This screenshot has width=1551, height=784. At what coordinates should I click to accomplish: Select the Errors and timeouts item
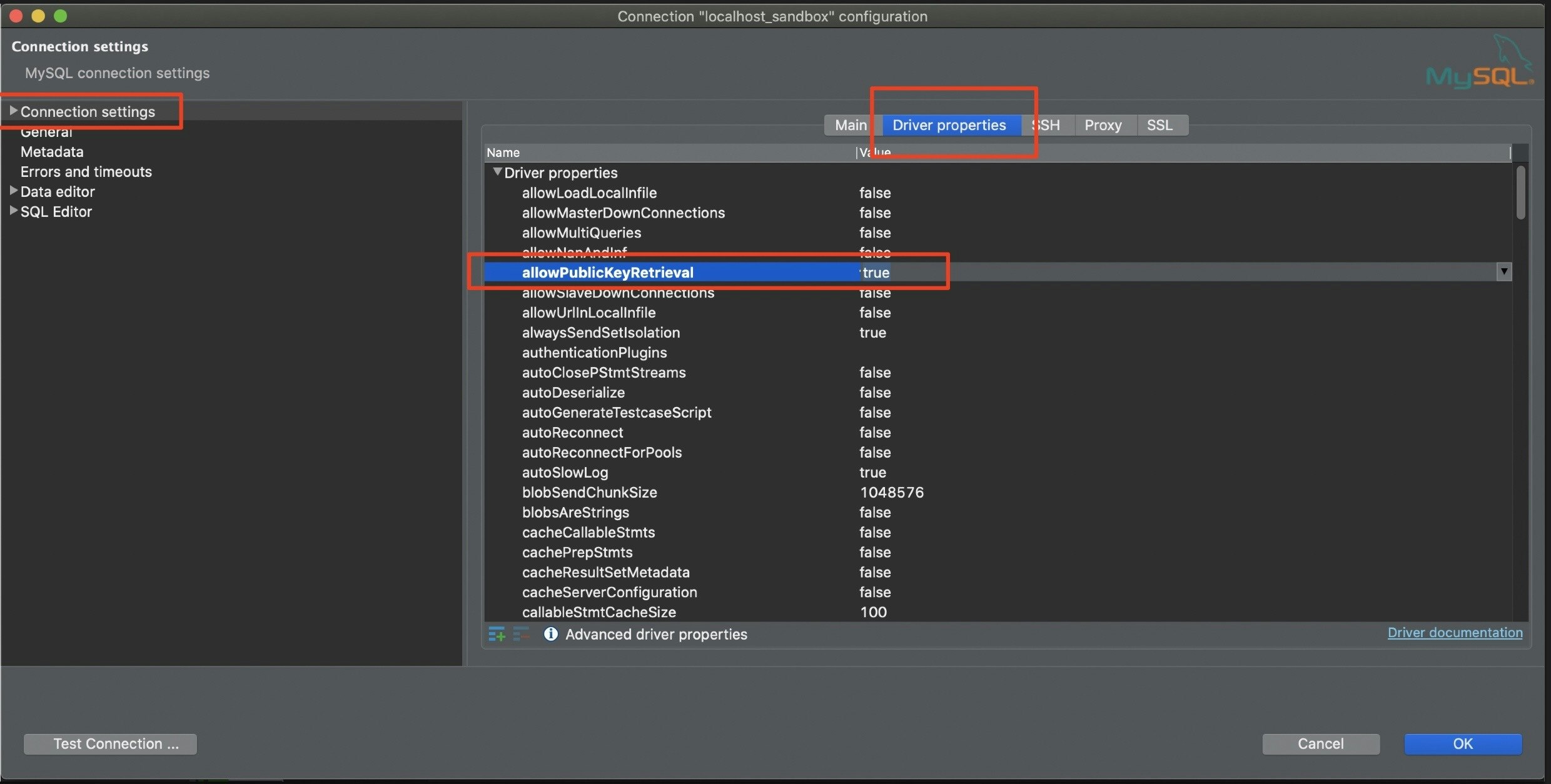coord(86,171)
